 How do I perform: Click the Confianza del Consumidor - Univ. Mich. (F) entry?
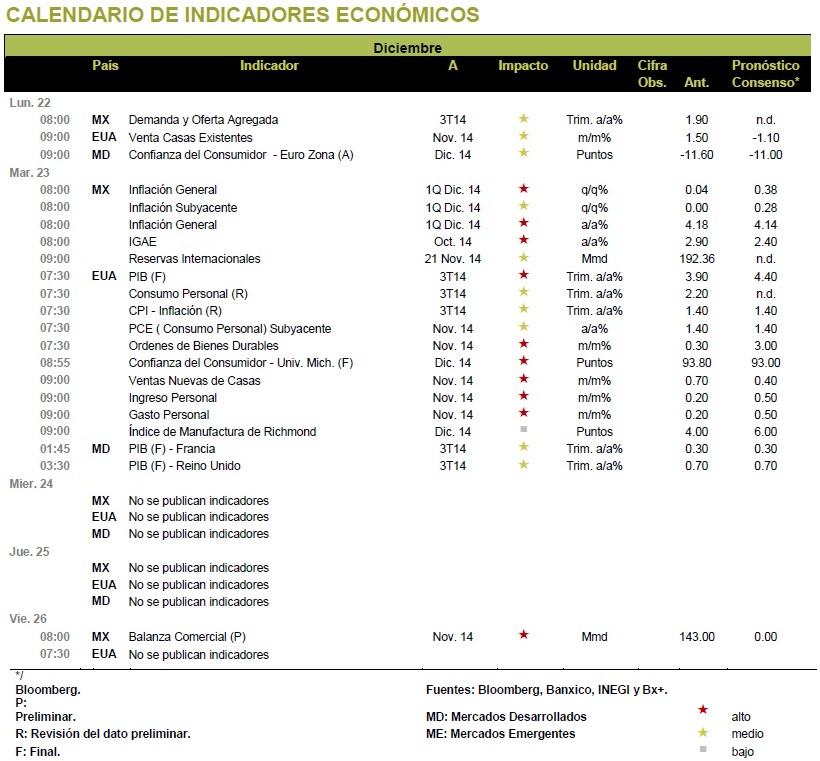[241, 363]
